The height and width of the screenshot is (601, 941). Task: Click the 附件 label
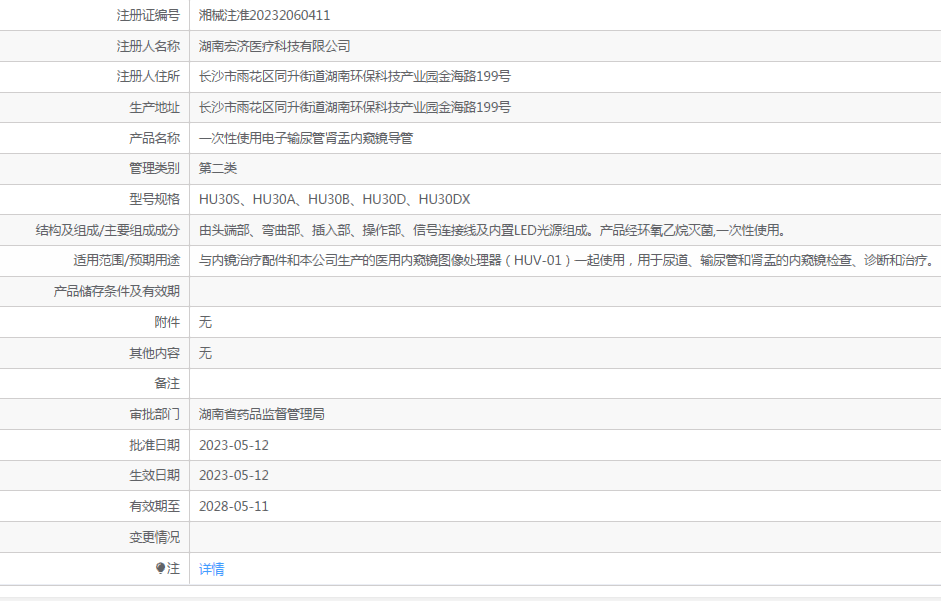(167, 322)
